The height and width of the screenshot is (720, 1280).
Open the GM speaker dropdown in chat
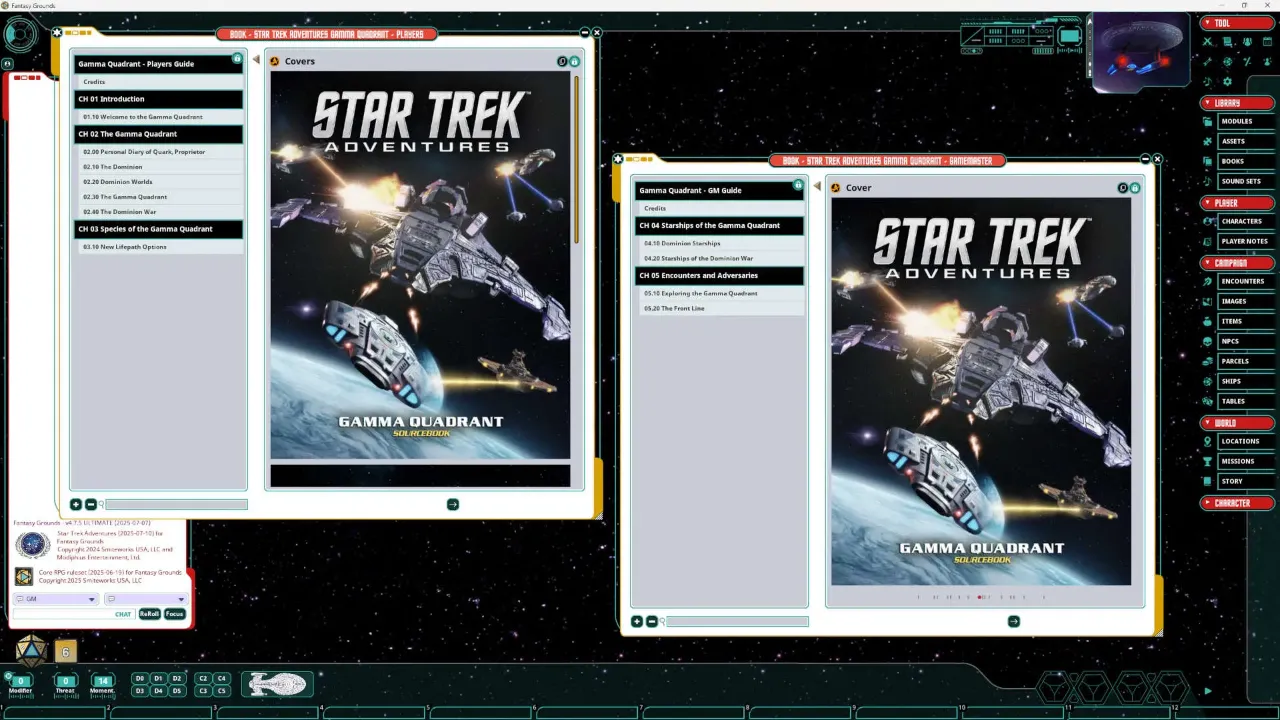point(55,599)
